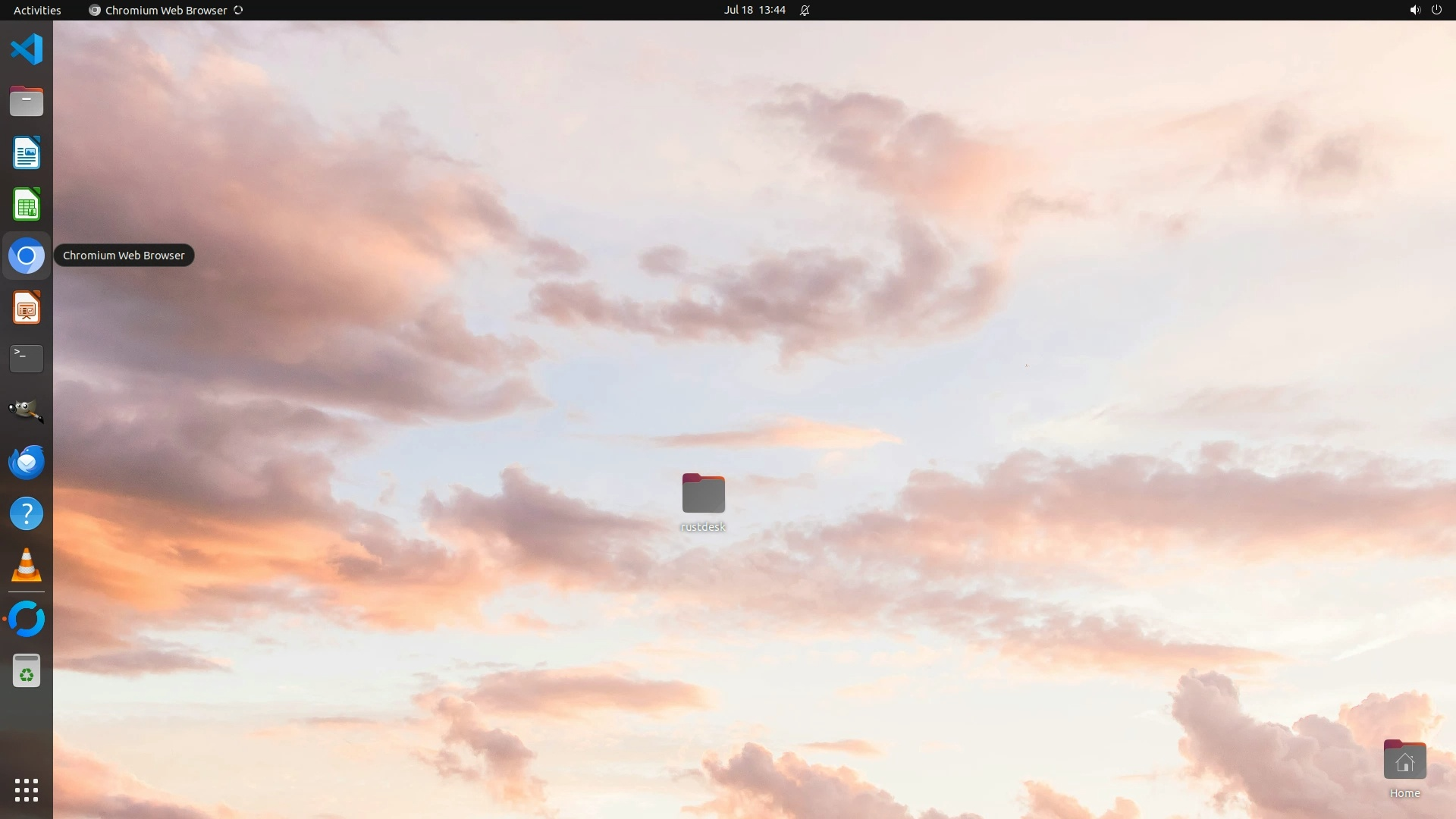Screen dimensions: 1456x819
Task: Click the Chromium Web Browser dock icon
Action: tap(27, 256)
